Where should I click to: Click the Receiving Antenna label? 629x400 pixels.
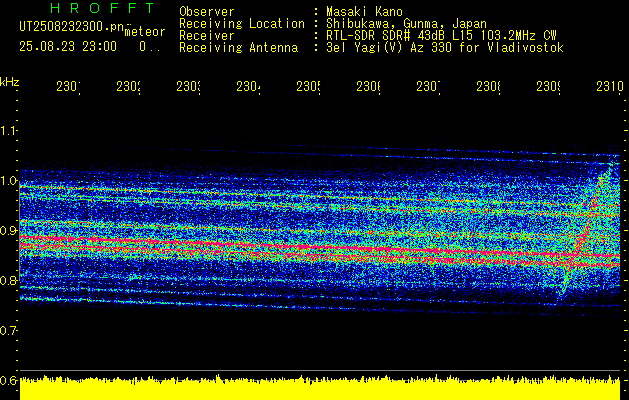pos(238,48)
